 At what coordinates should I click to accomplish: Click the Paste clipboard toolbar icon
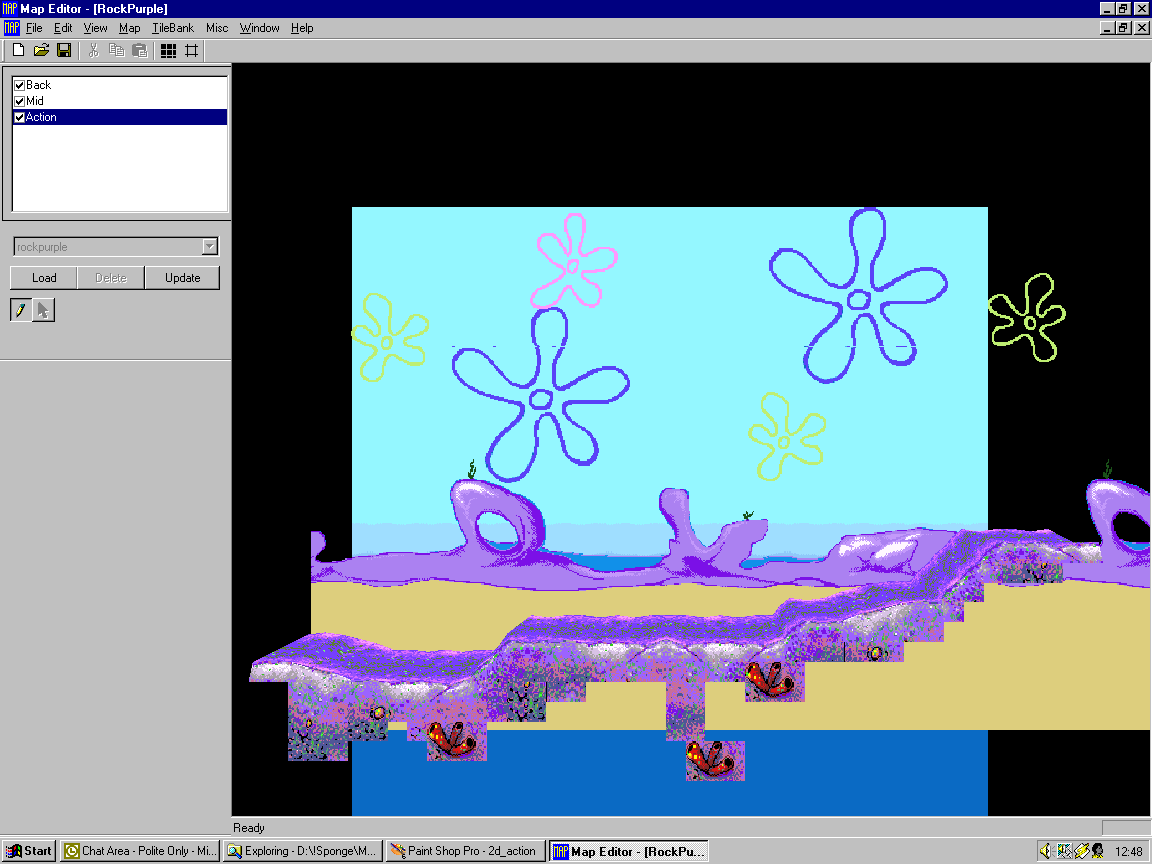pyautogui.click(x=140, y=50)
